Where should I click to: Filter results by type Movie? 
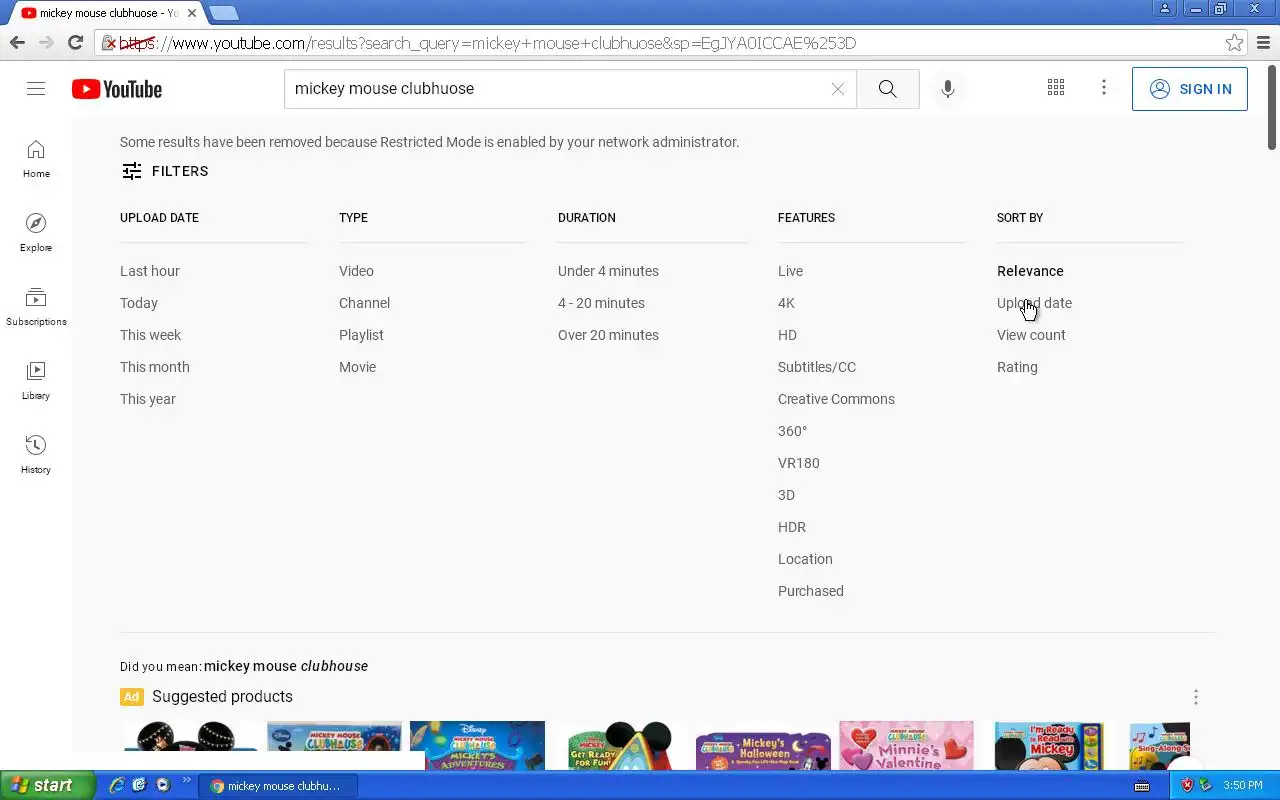[357, 367]
